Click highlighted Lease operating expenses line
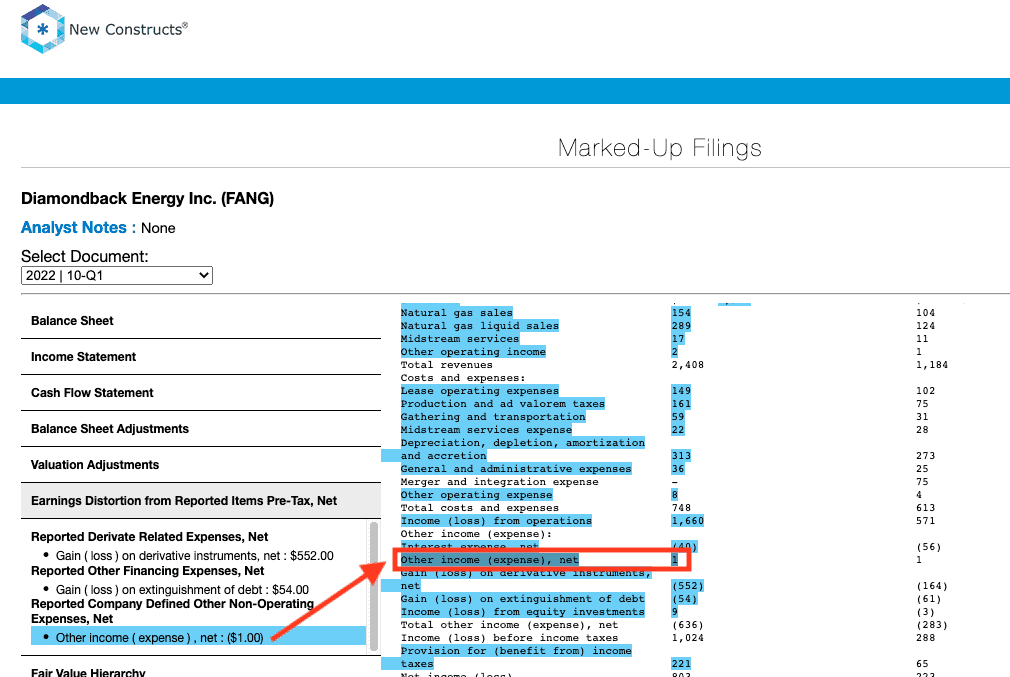1010x677 pixels. coord(480,391)
